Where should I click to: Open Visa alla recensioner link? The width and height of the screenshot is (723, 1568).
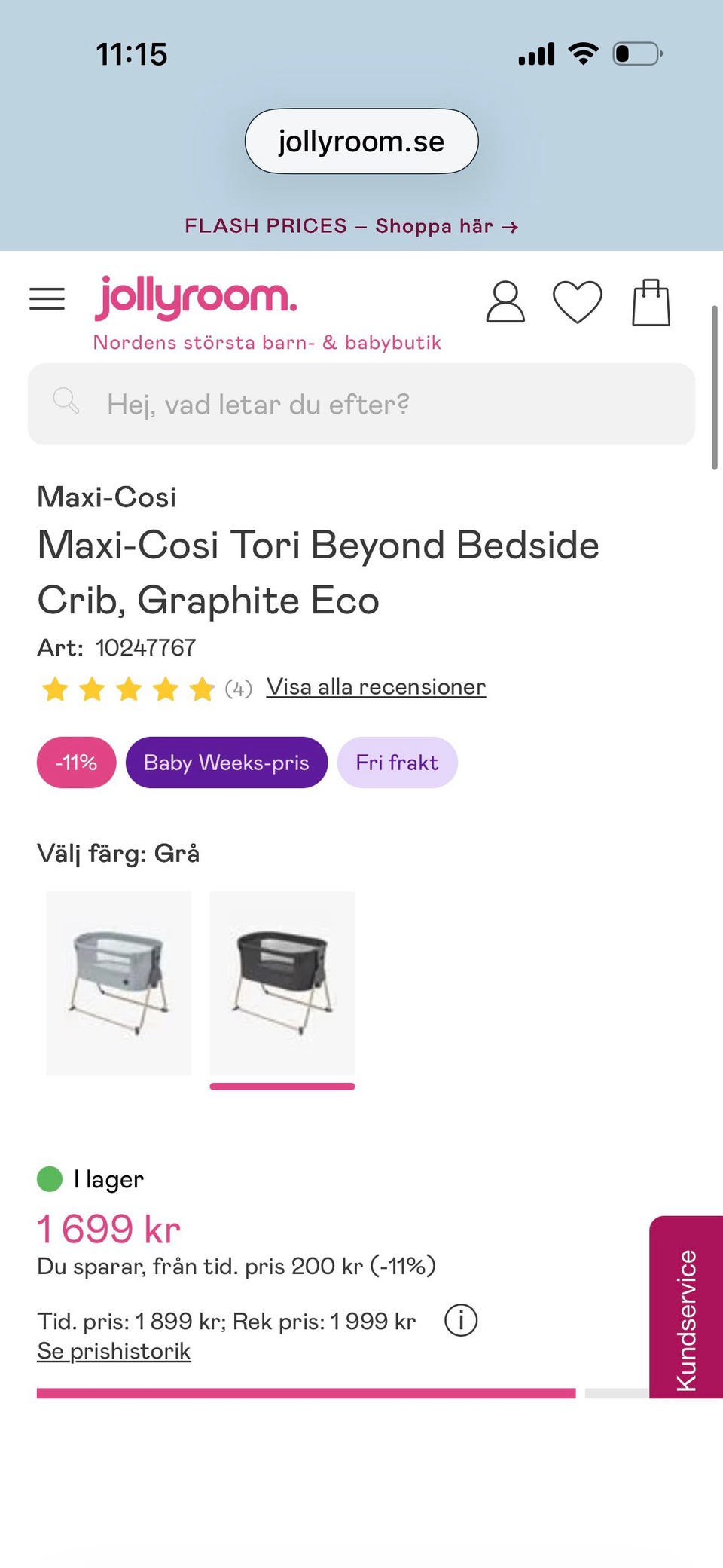pyautogui.click(x=376, y=687)
